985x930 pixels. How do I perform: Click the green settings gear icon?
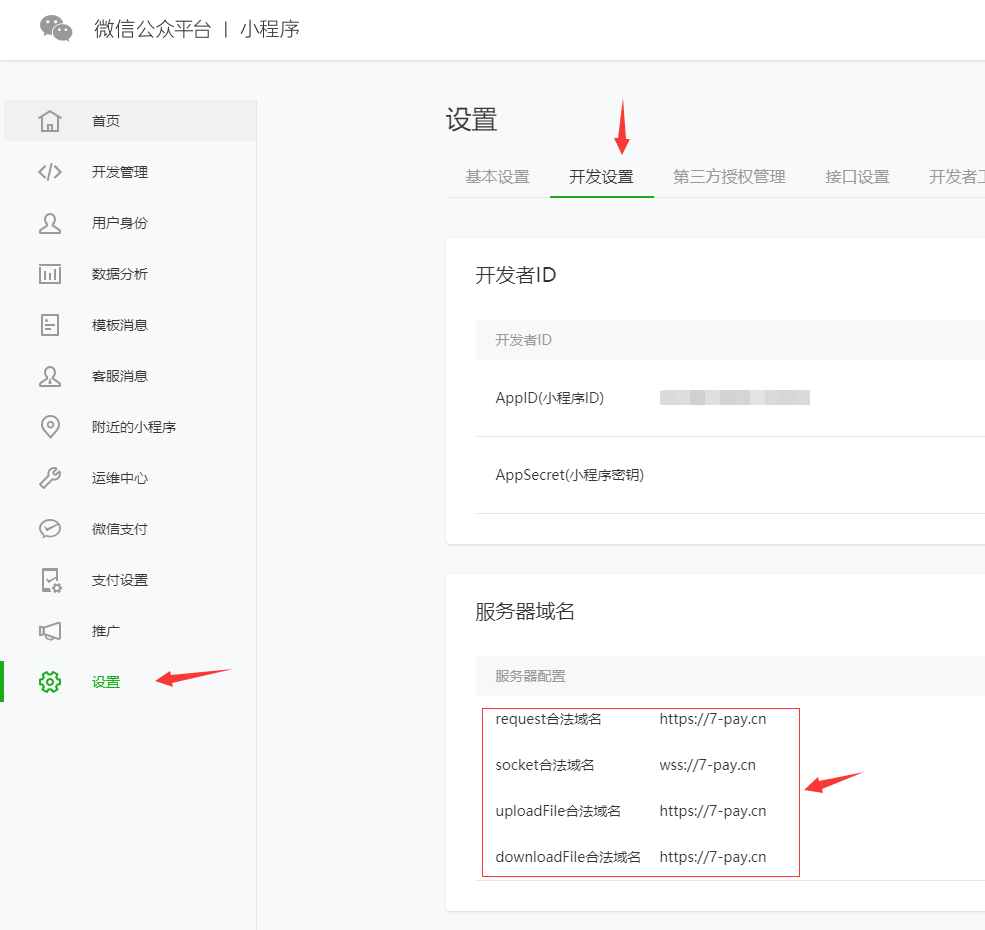click(50, 682)
